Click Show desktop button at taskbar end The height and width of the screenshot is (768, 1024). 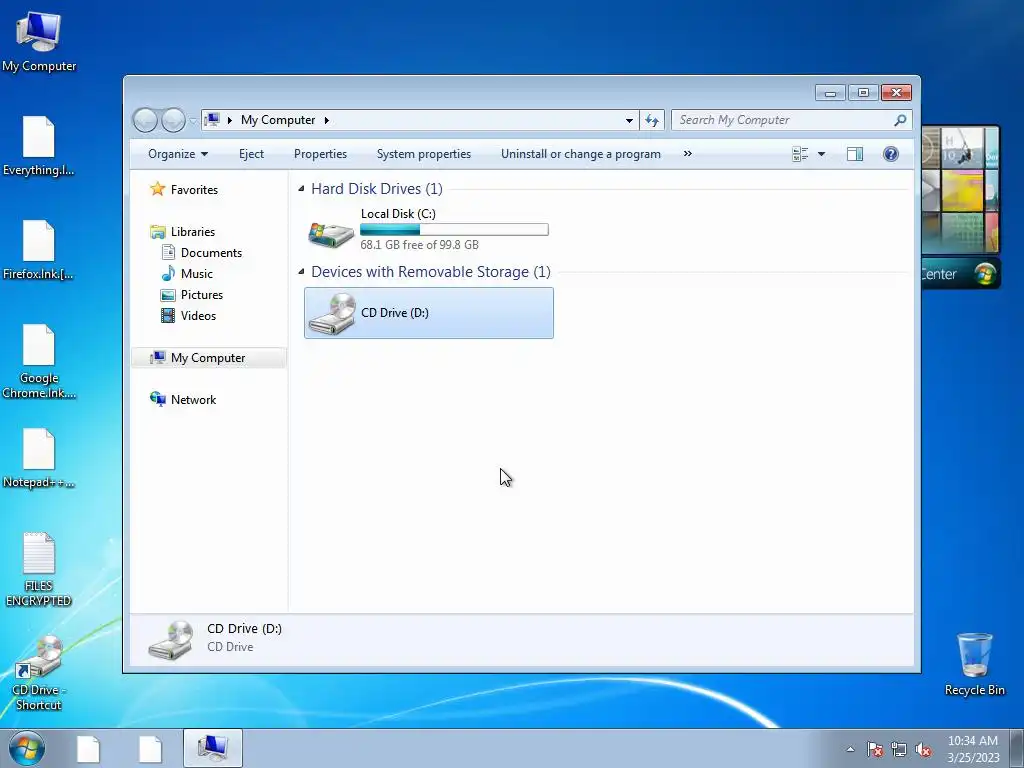[x=1017, y=748]
